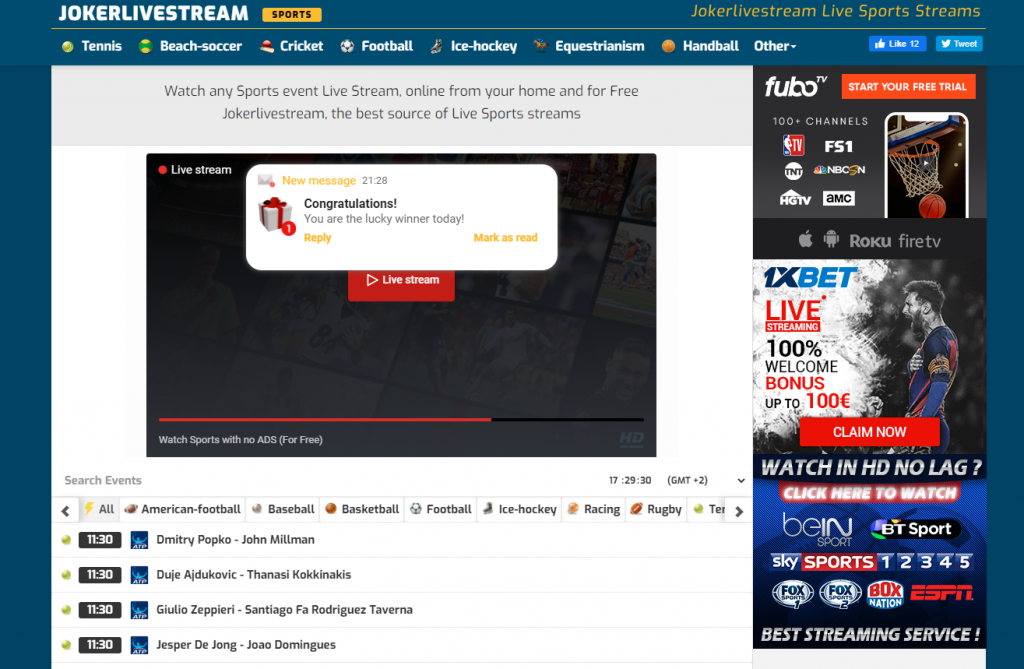This screenshot has height=669, width=1024.
Task: Select the Ice-hockey filter tab
Action: (520, 509)
